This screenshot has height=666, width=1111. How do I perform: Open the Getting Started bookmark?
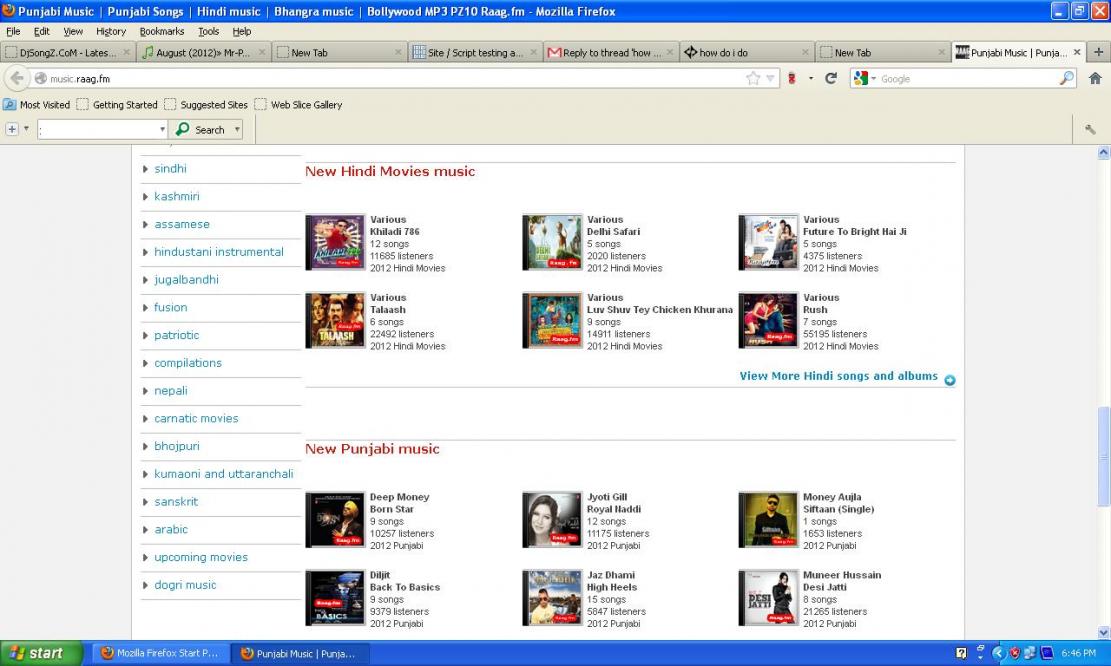point(118,105)
